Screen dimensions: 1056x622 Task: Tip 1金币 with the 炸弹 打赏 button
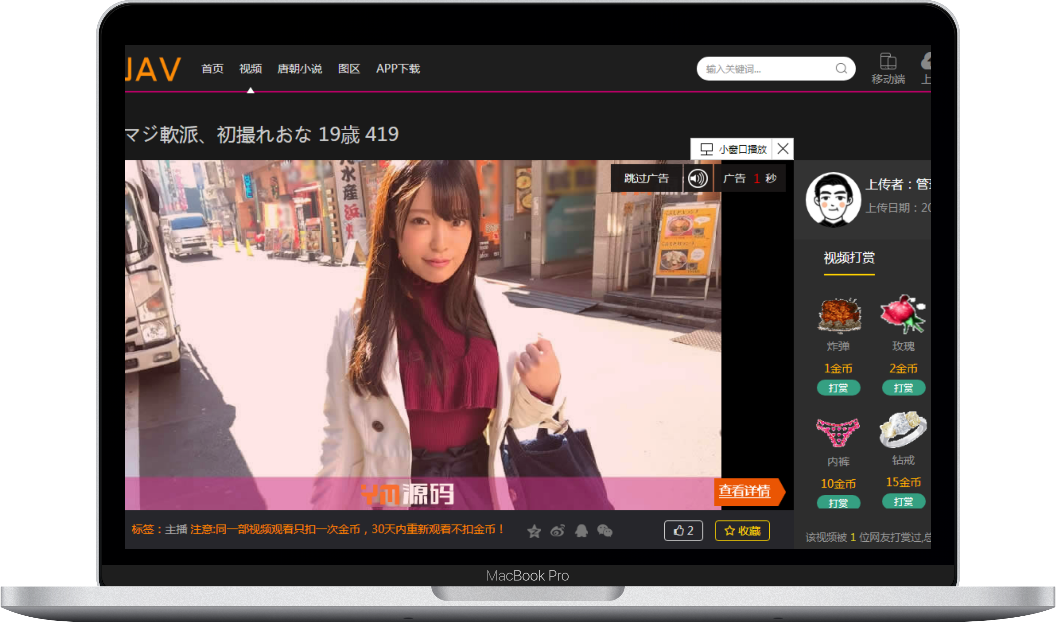coord(838,388)
